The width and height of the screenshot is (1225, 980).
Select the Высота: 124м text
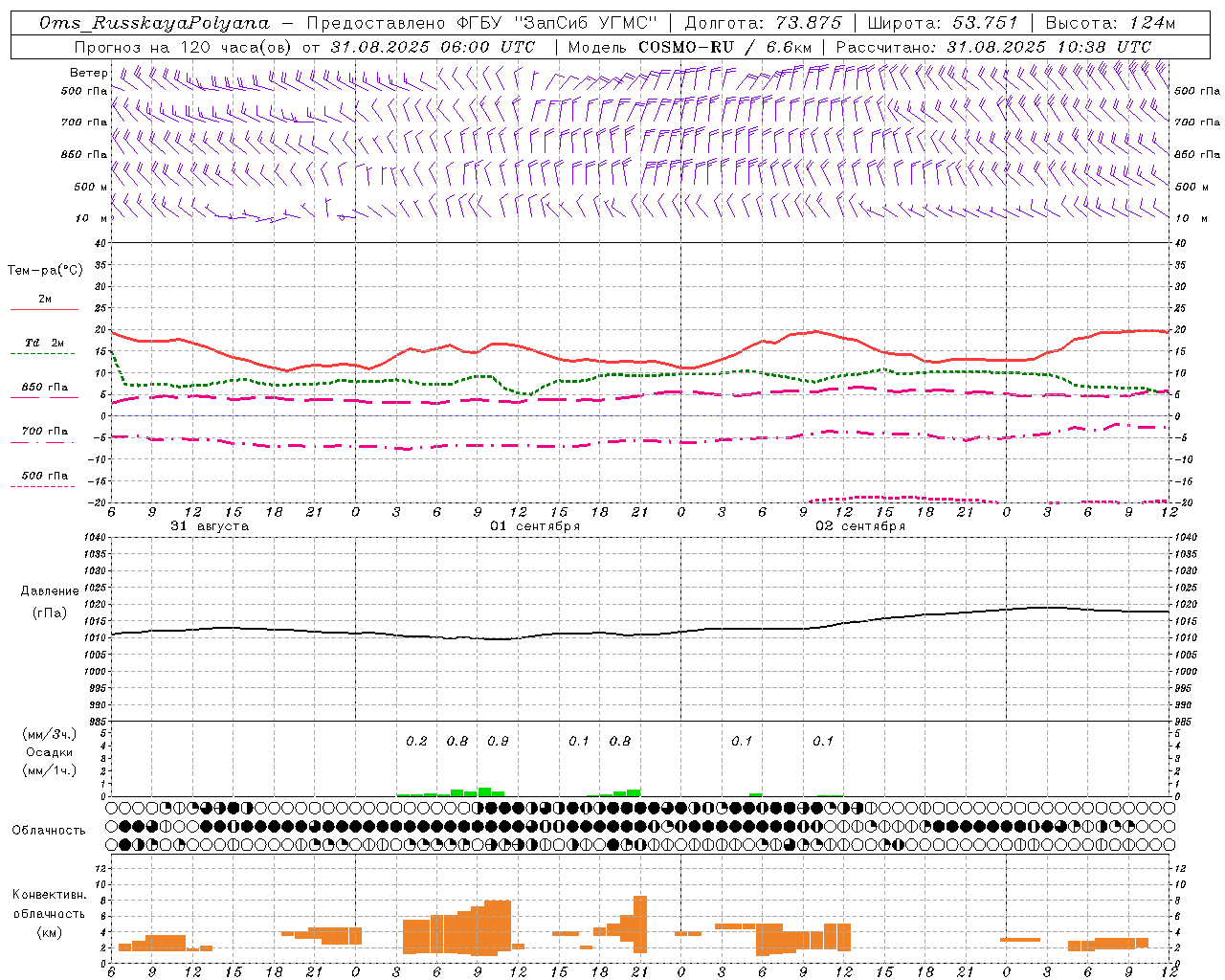1110,23
